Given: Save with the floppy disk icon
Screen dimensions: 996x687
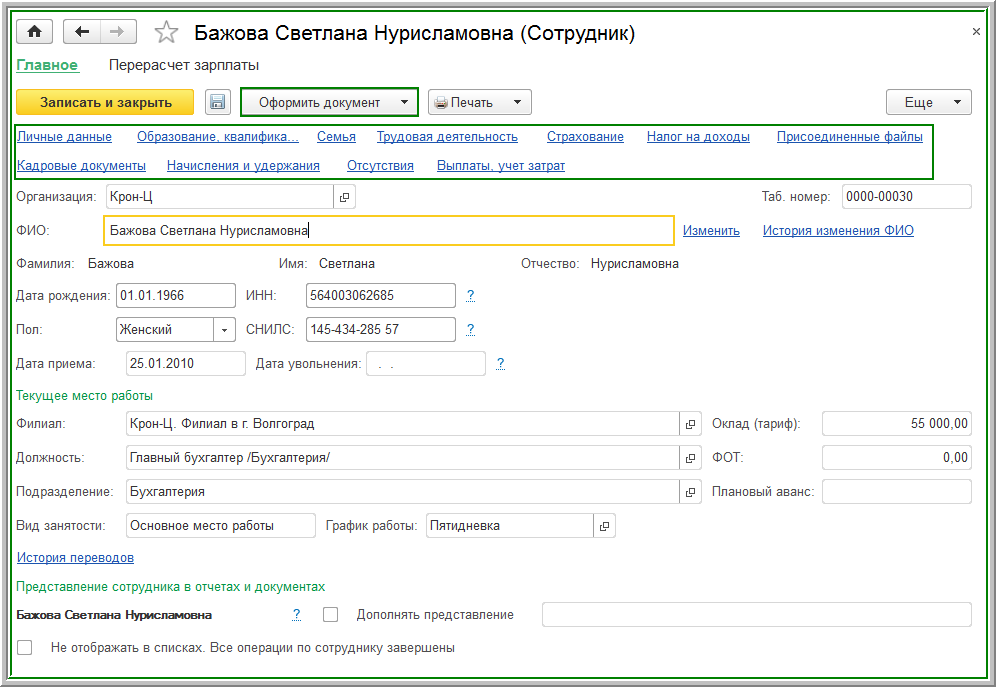Looking at the screenshot, I should [x=218, y=102].
